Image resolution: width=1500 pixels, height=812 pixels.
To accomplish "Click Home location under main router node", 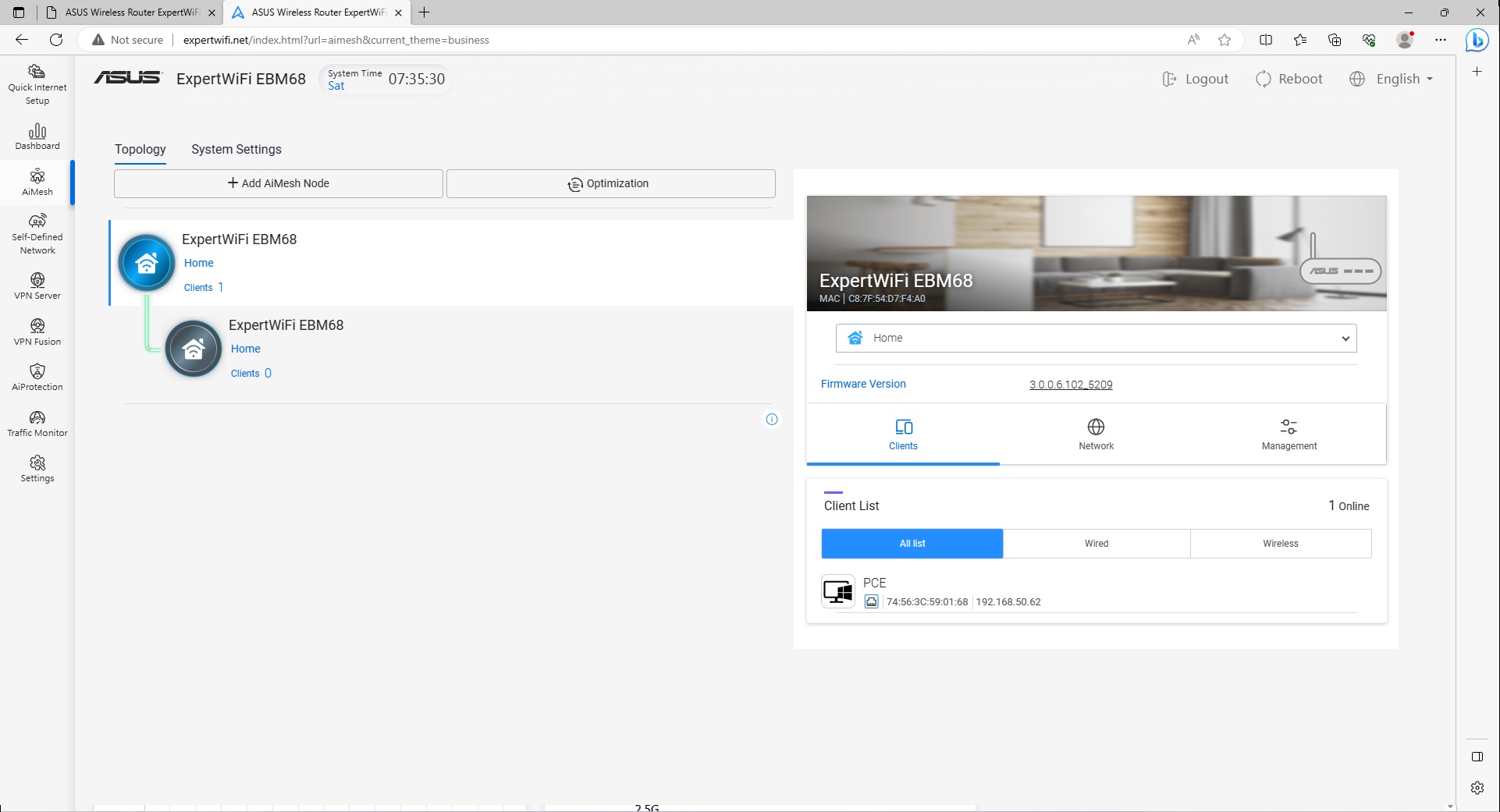I will point(198,263).
